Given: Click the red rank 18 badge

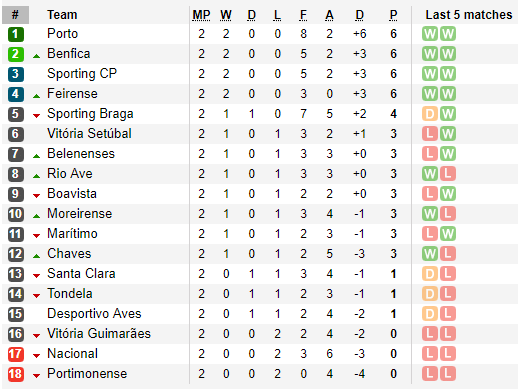Looking at the screenshot, I should pyautogui.click(x=16, y=374).
